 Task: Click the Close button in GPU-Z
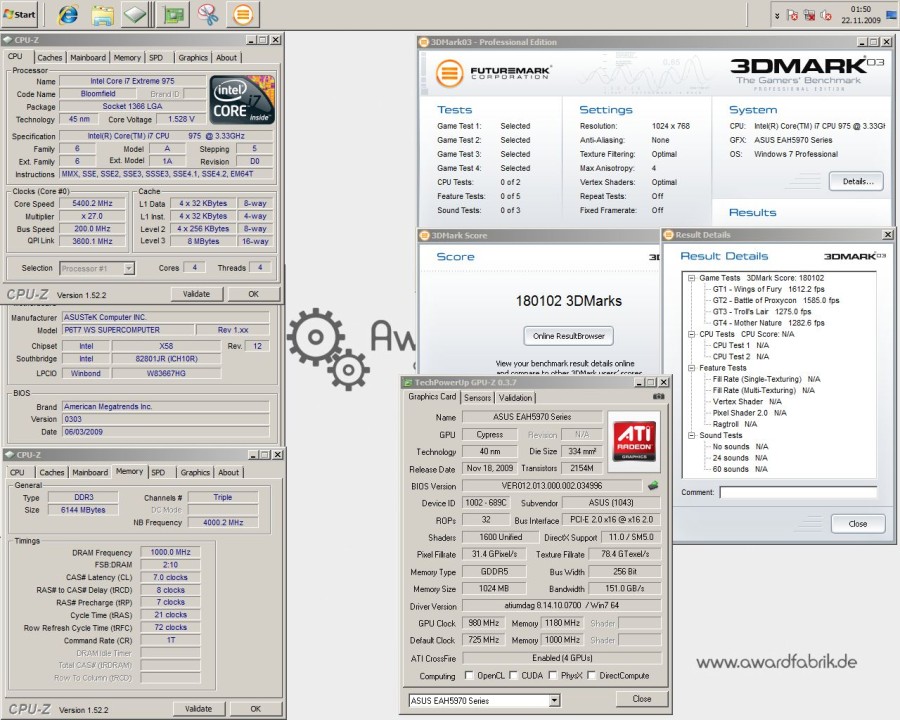pos(642,699)
